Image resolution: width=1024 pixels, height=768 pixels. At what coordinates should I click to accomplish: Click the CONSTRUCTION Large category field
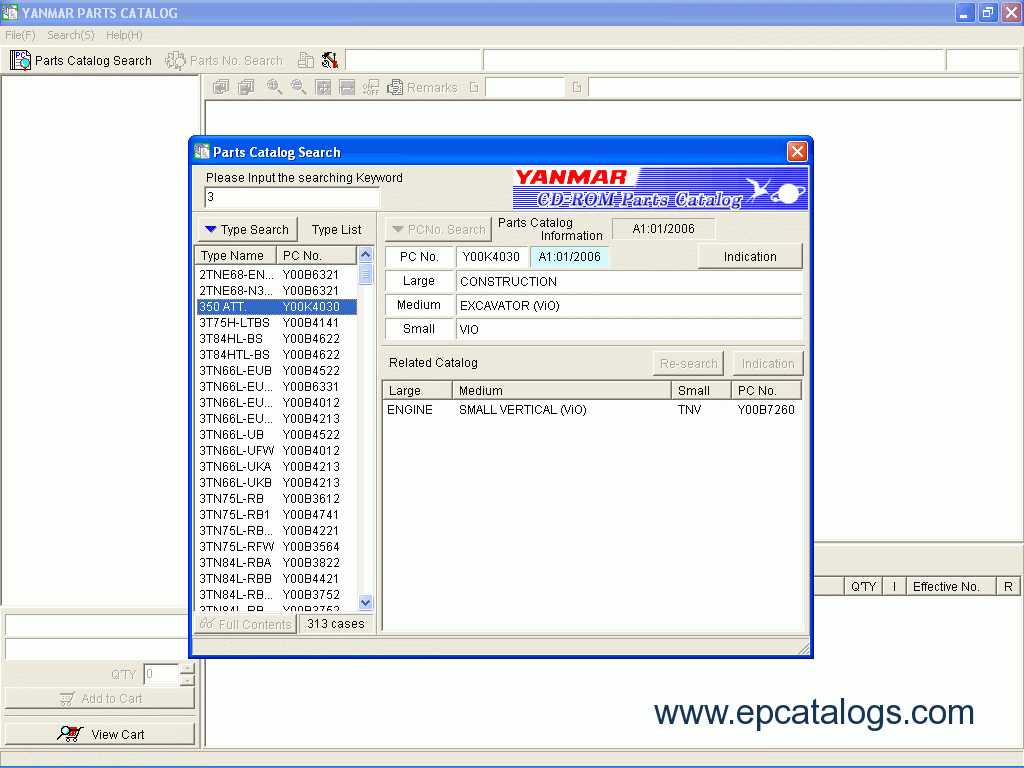click(x=629, y=281)
